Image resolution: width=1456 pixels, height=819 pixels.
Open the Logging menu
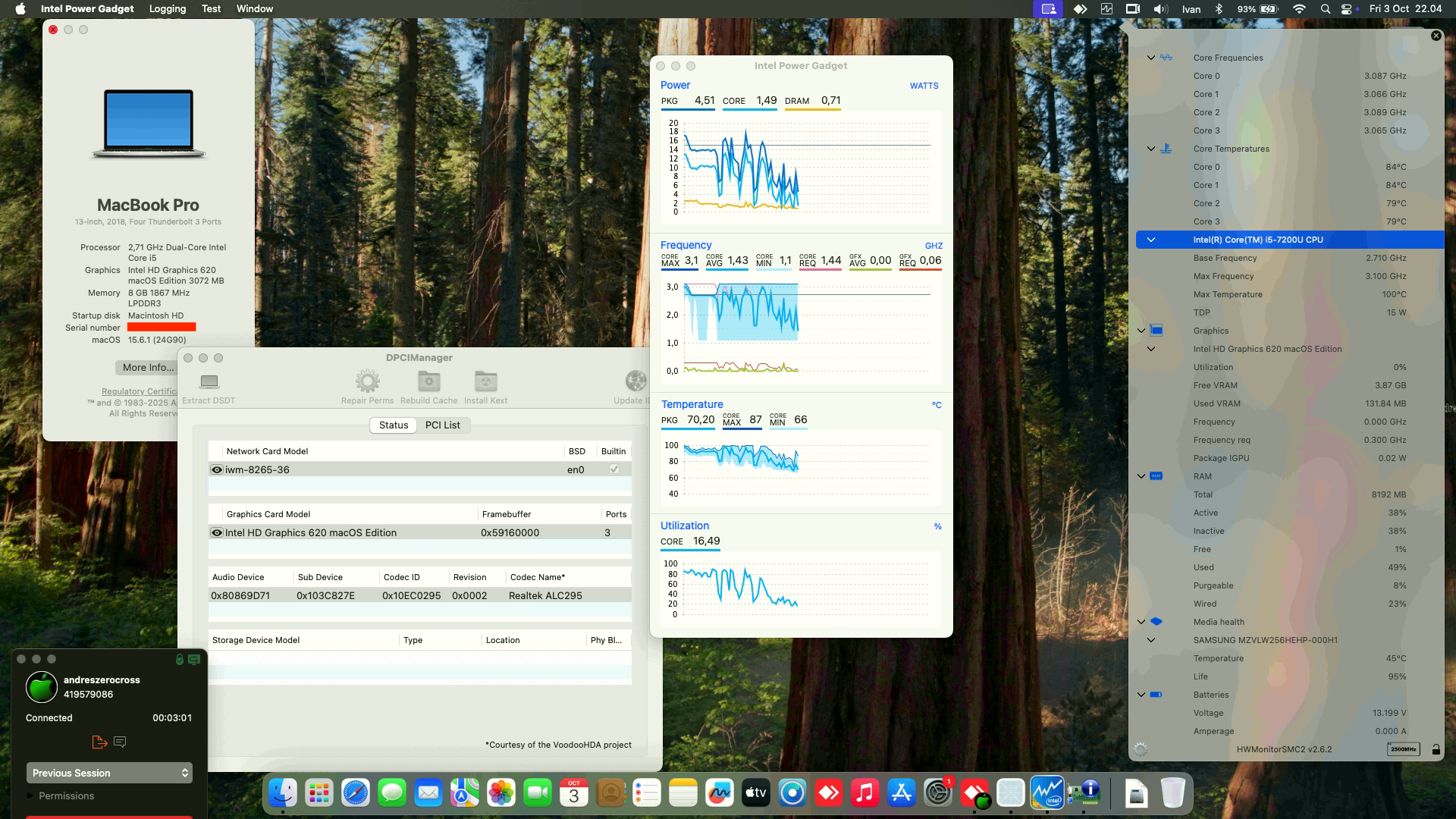coord(168,9)
